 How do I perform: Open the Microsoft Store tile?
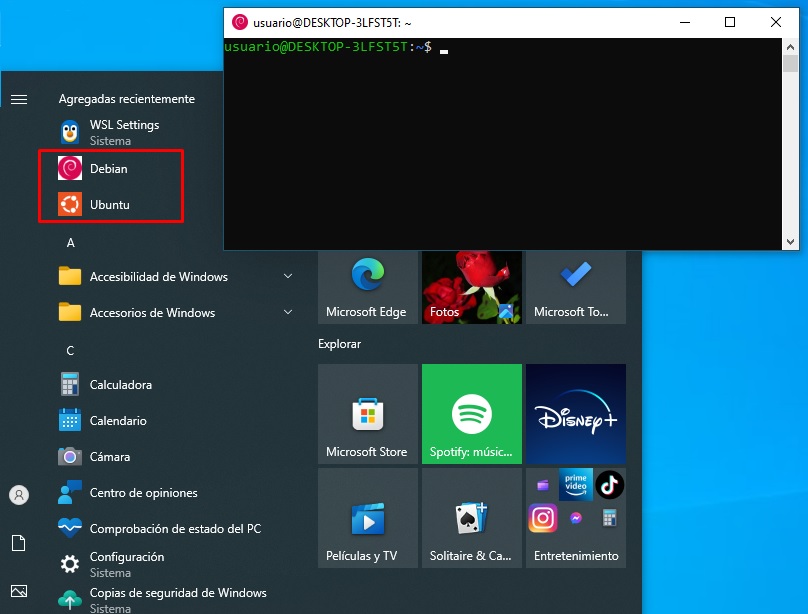point(368,414)
